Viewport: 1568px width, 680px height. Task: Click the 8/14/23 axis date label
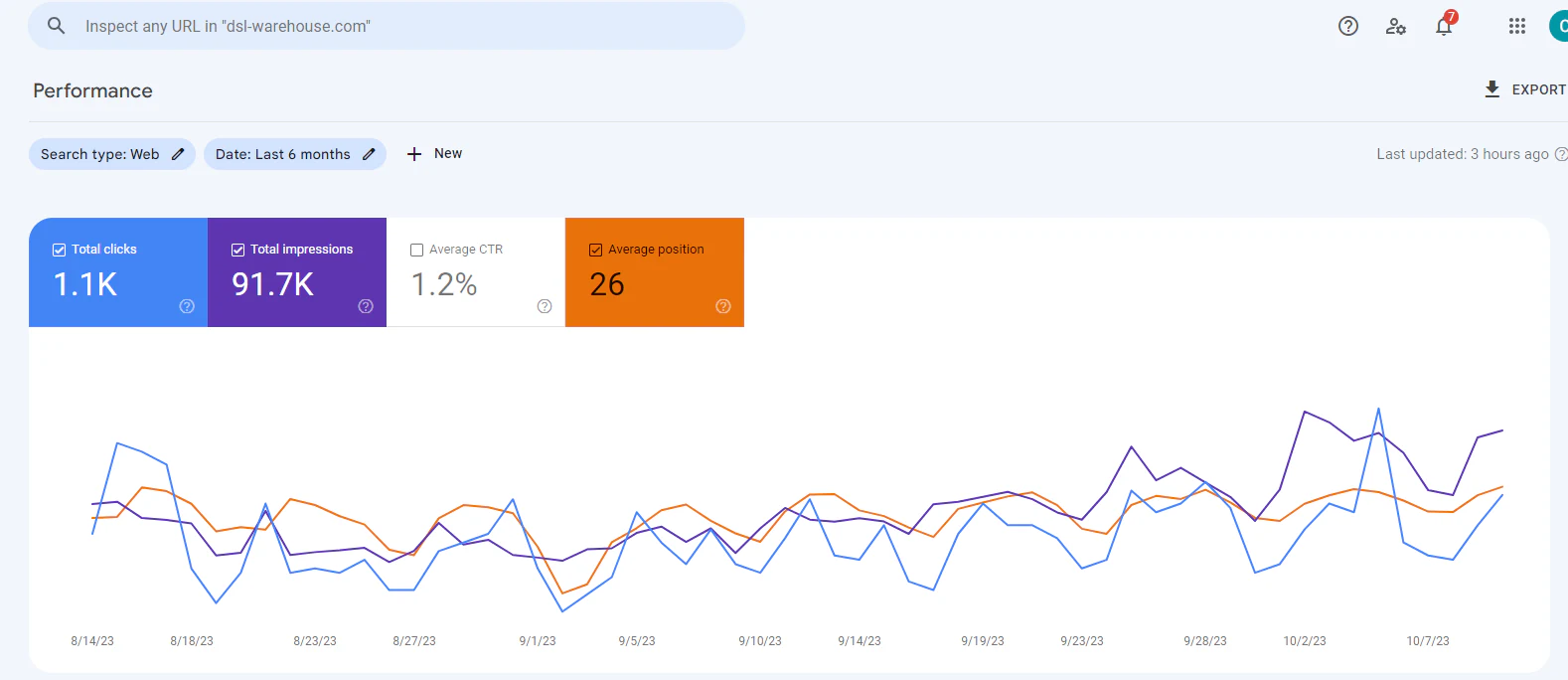pos(92,641)
